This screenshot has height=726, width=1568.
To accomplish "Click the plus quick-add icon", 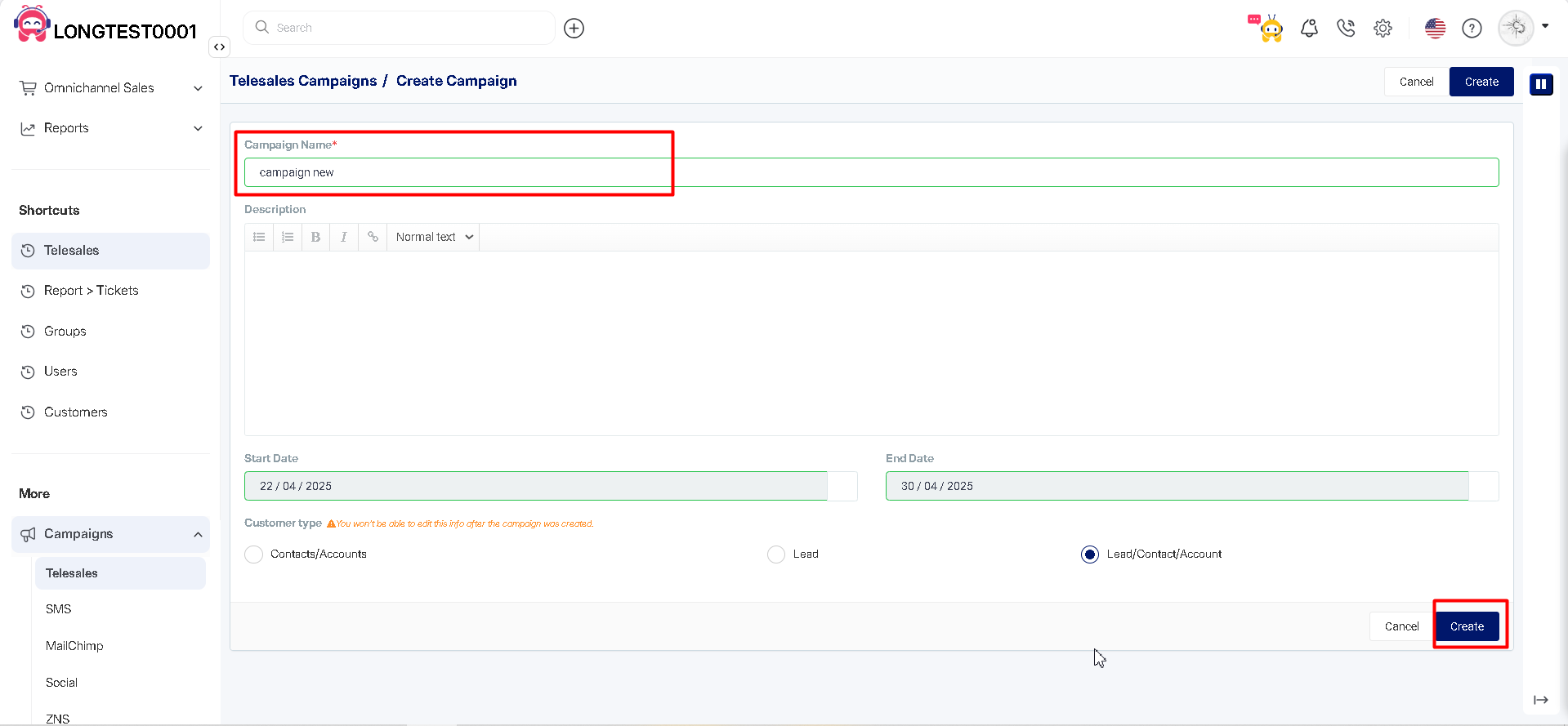I will [574, 29].
